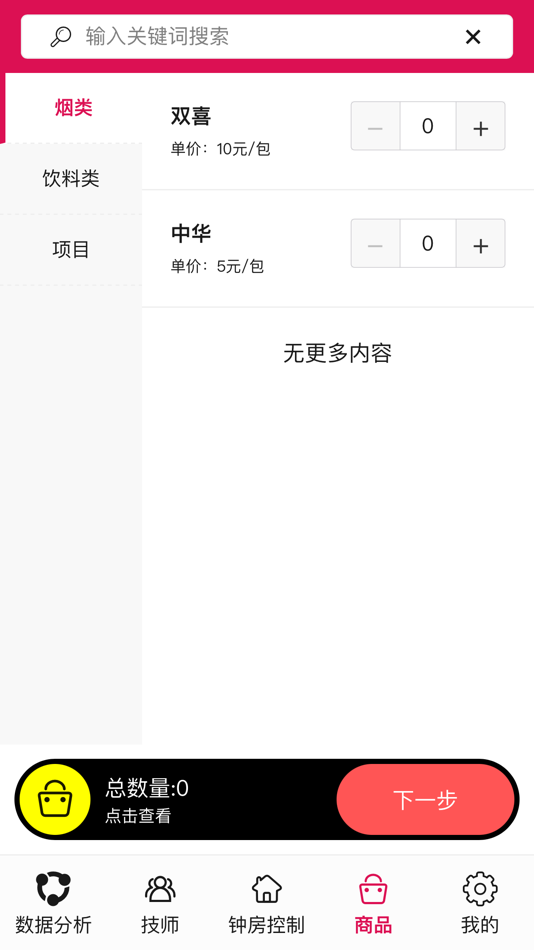Open 我的 gear settings icon
The width and height of the screenshot is (534, 950).
pyautogui.click(x=480, y=889)
